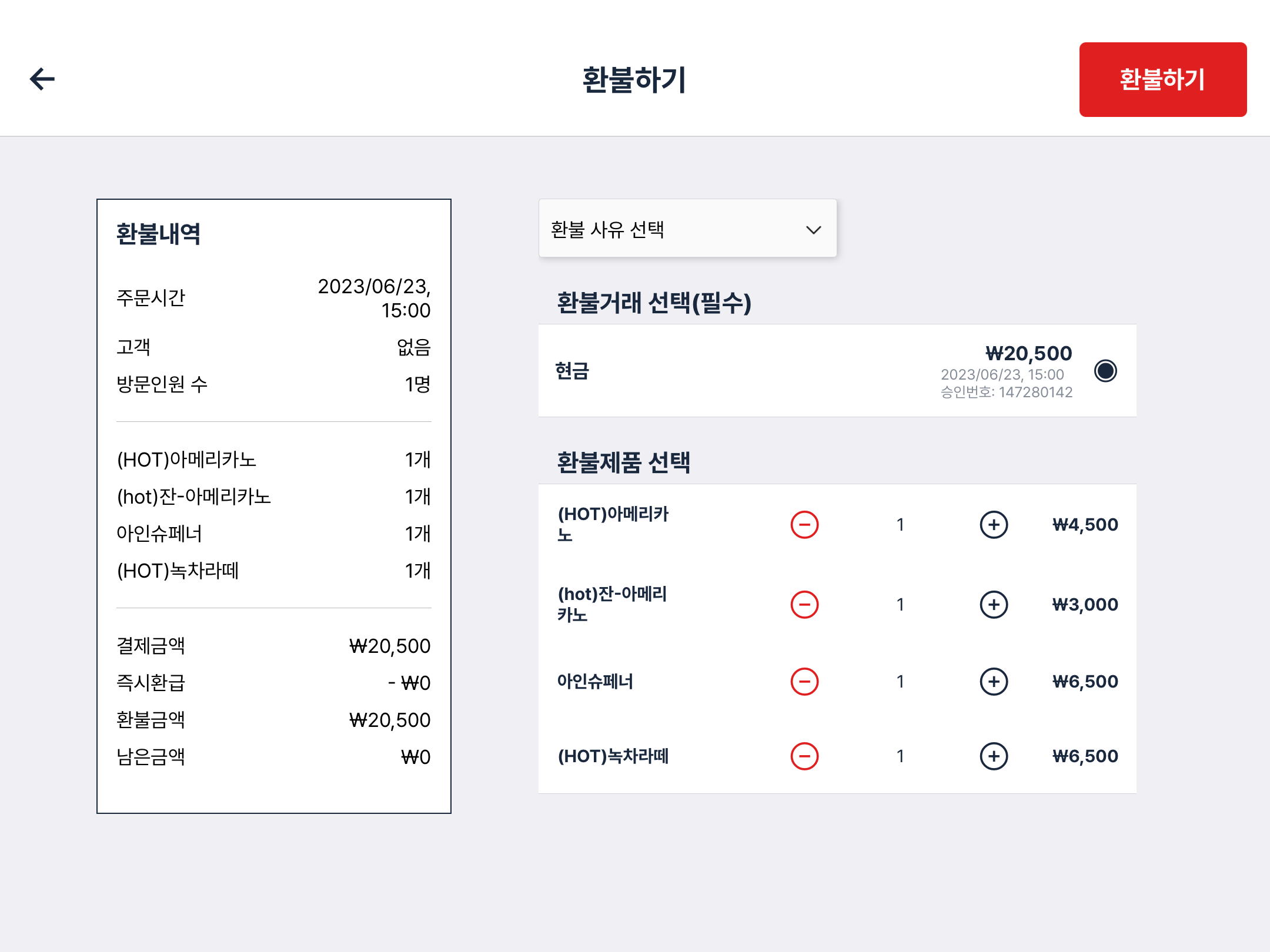Click the 승인번호 147280142 text

(x=1007, y=393)
